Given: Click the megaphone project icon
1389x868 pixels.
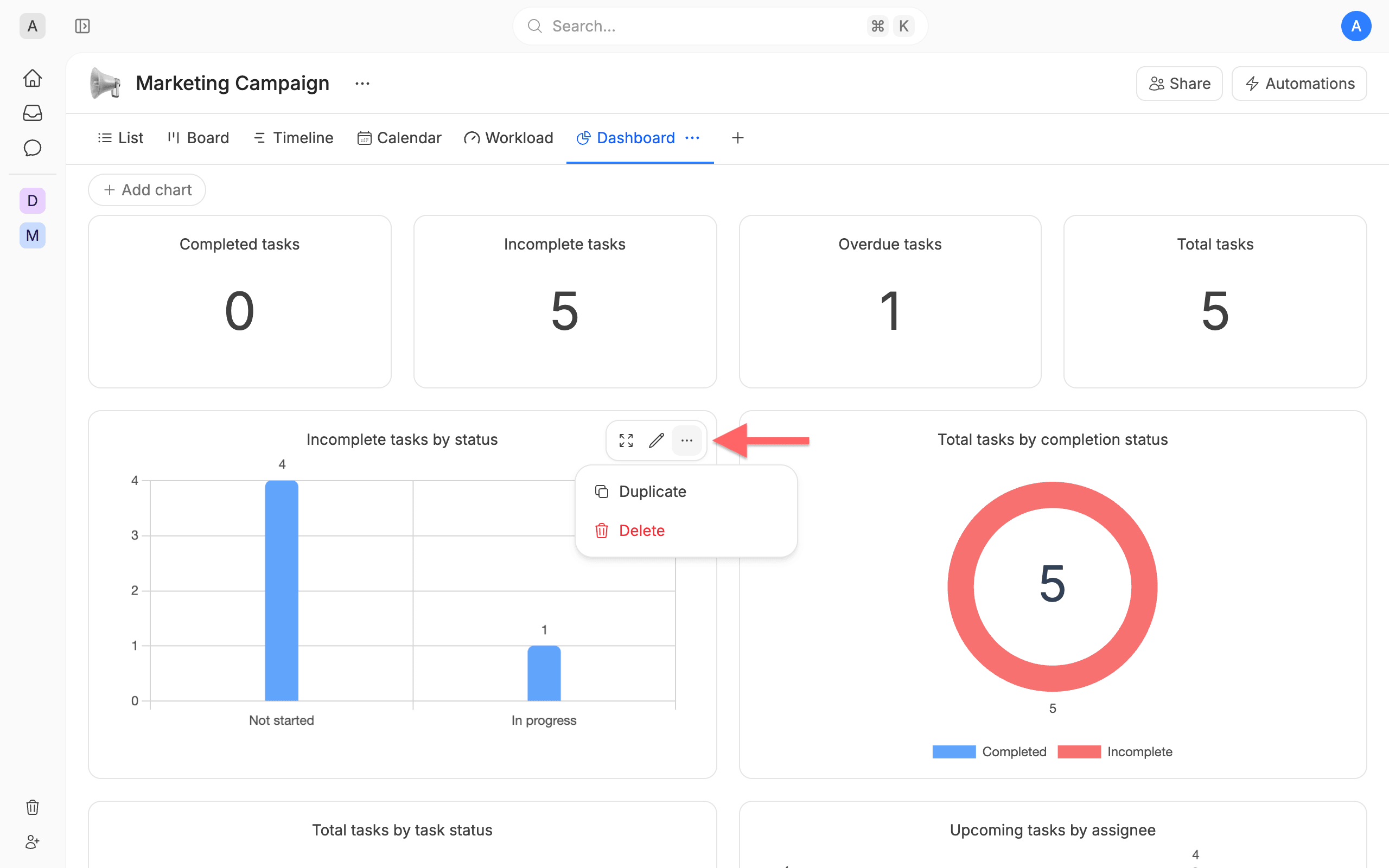Looking at the screenshot, I should coord(106,83).
